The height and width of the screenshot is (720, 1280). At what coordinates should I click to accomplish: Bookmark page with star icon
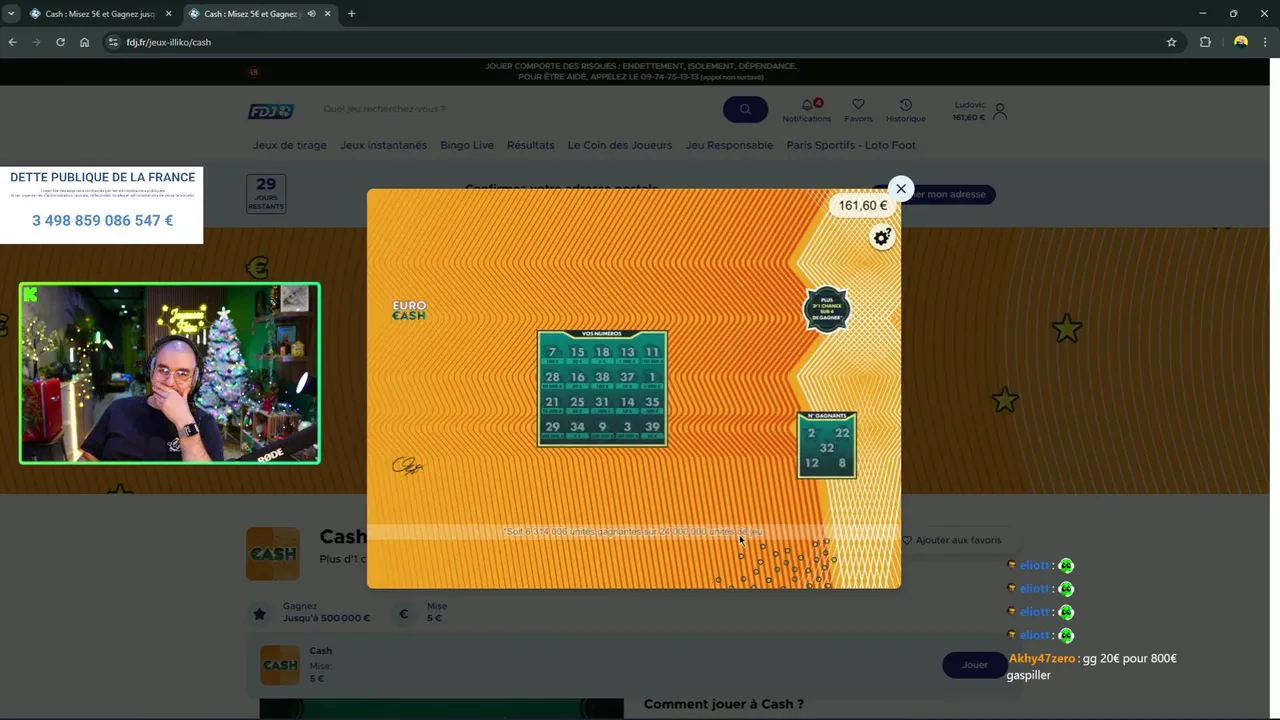pos(1171,42)
